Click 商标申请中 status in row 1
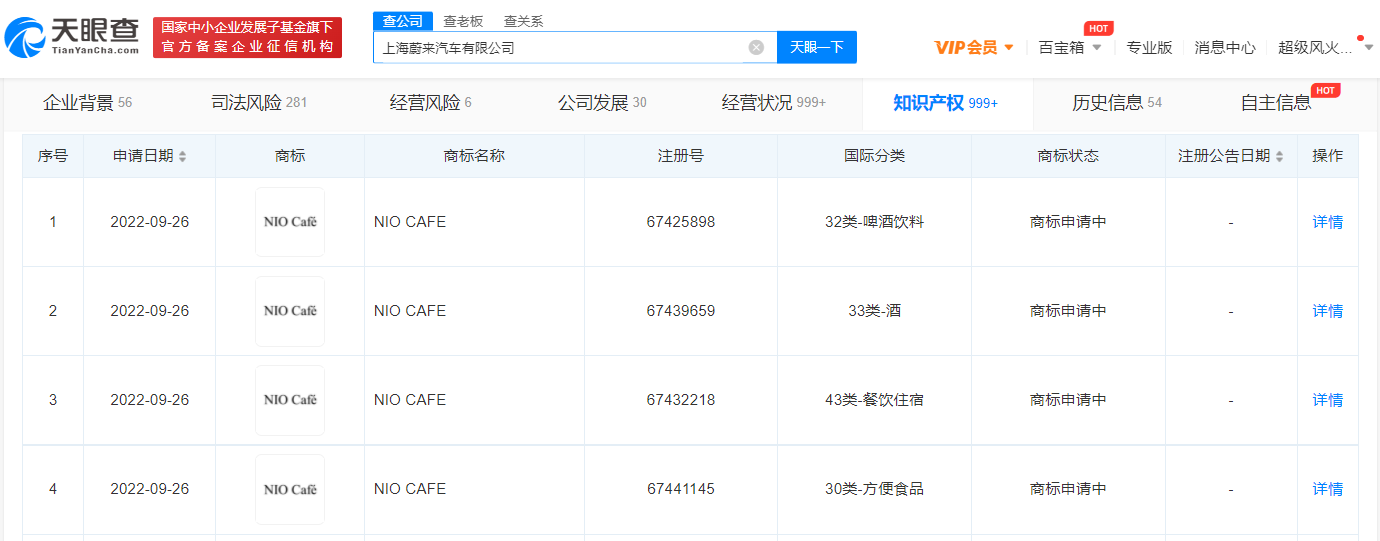 point(1068,222)
